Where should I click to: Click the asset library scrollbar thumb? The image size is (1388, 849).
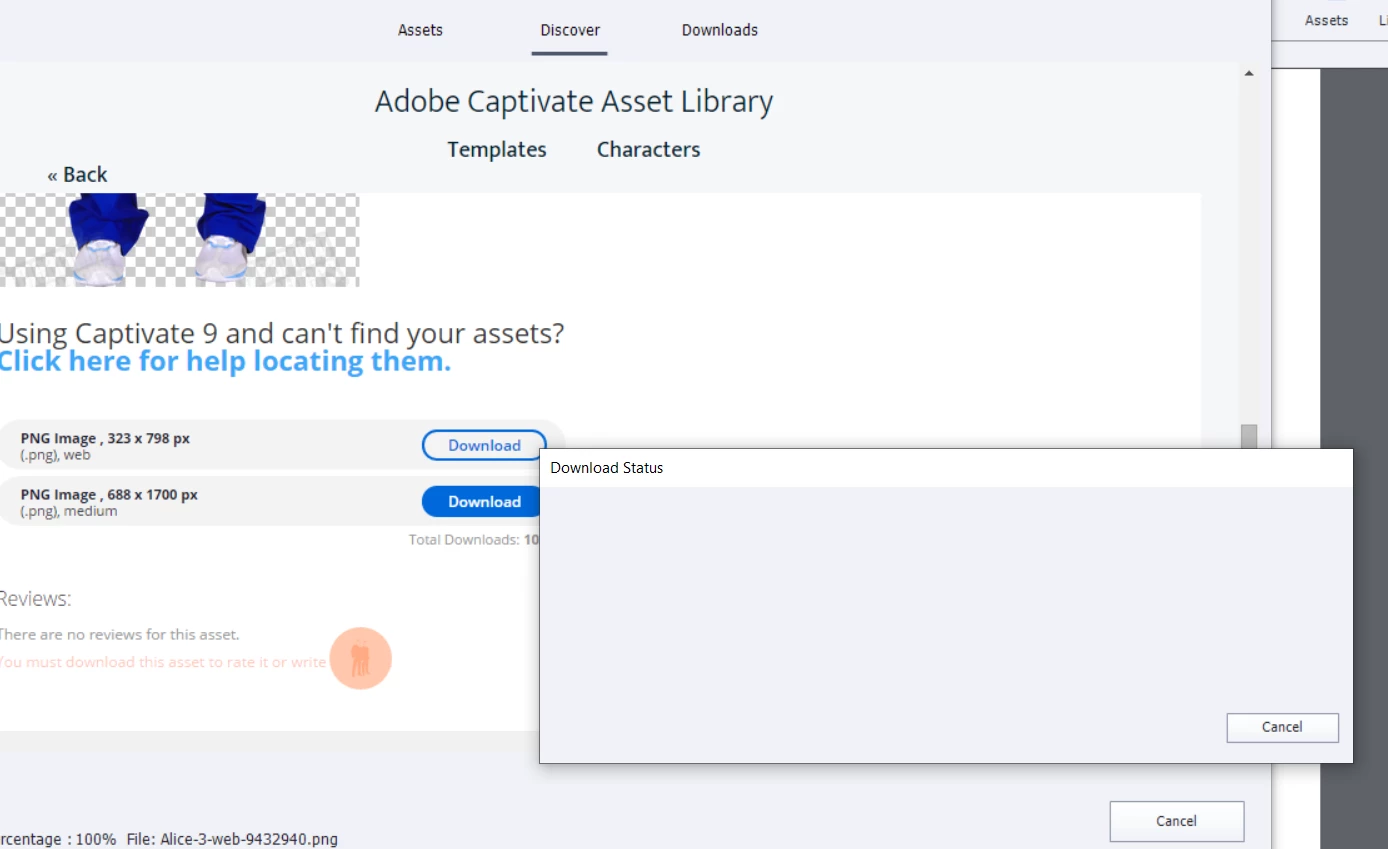pyautogui.click(x=1248, y=437)
